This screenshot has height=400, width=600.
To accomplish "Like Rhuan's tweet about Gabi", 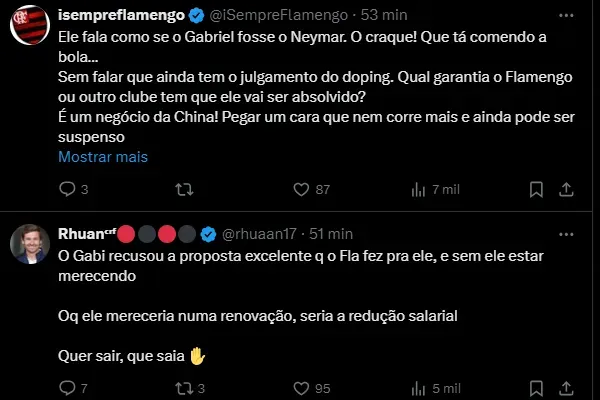I will coord(301,388).
